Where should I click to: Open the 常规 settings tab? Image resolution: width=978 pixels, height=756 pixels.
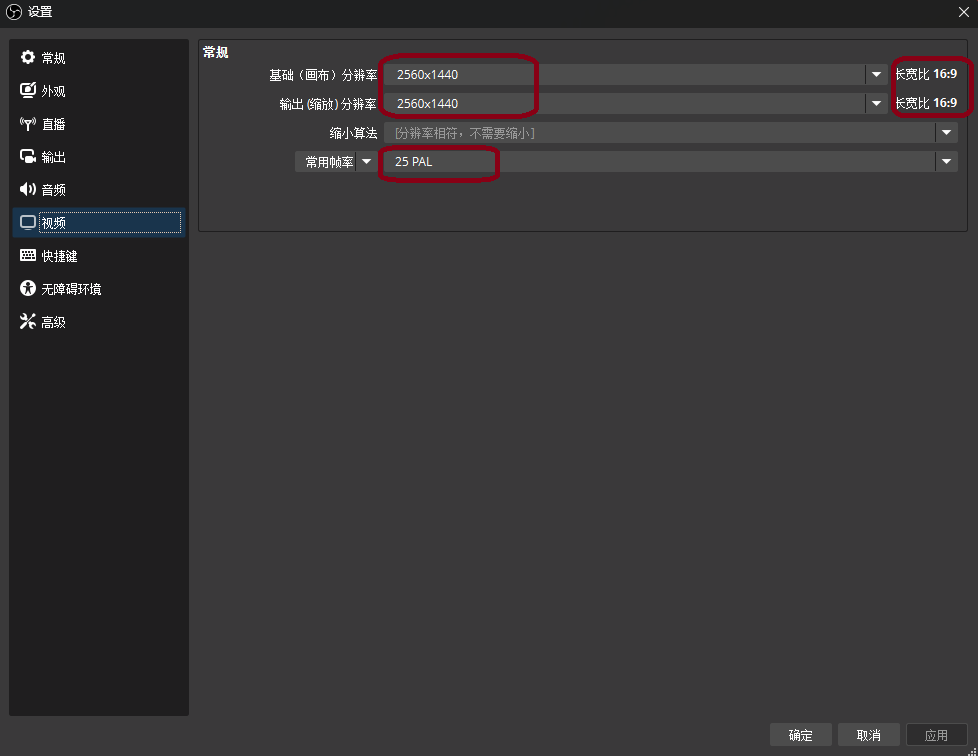tap(99, 58)
